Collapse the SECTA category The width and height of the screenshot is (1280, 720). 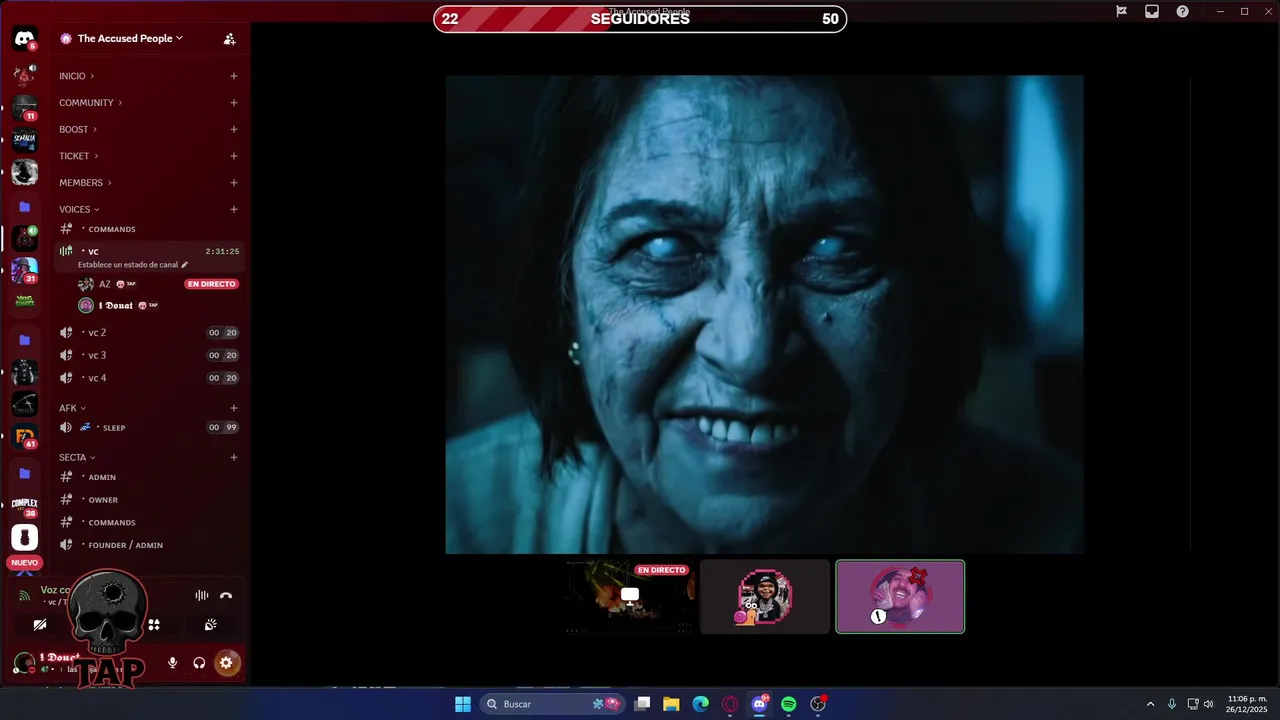pyautogui.click(x=77, y=457)
